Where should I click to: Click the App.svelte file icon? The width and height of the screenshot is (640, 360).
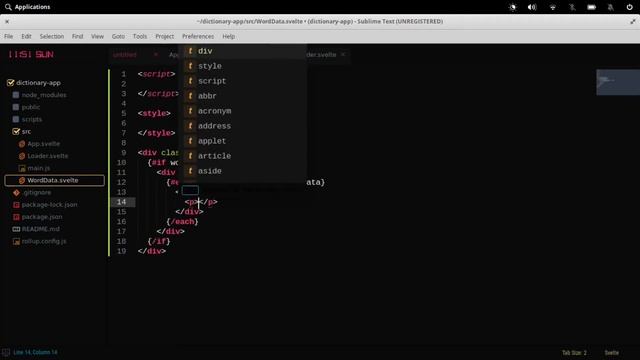point(22,144)
